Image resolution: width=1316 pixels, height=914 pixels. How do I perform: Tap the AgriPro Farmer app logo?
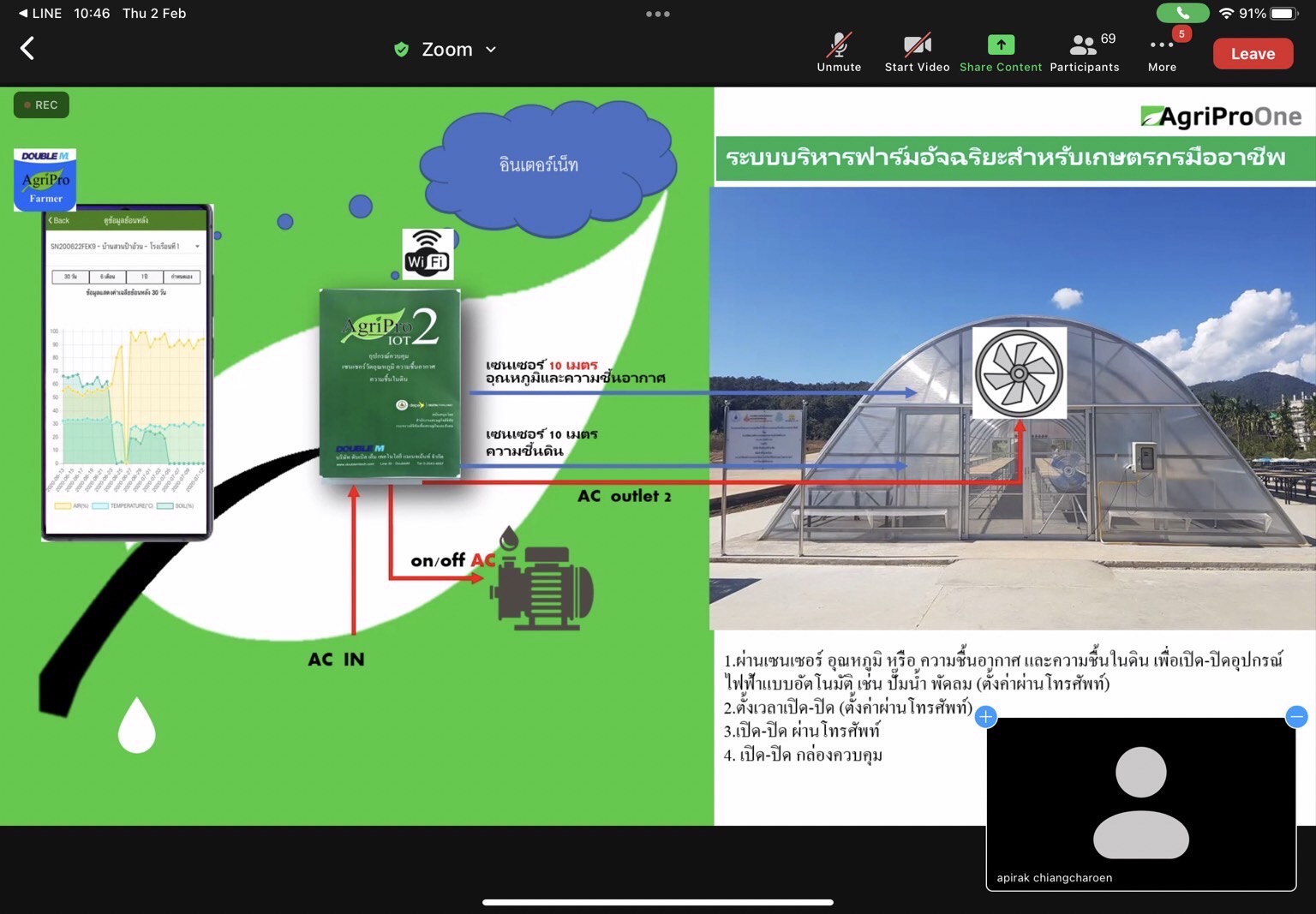[45, 179]
